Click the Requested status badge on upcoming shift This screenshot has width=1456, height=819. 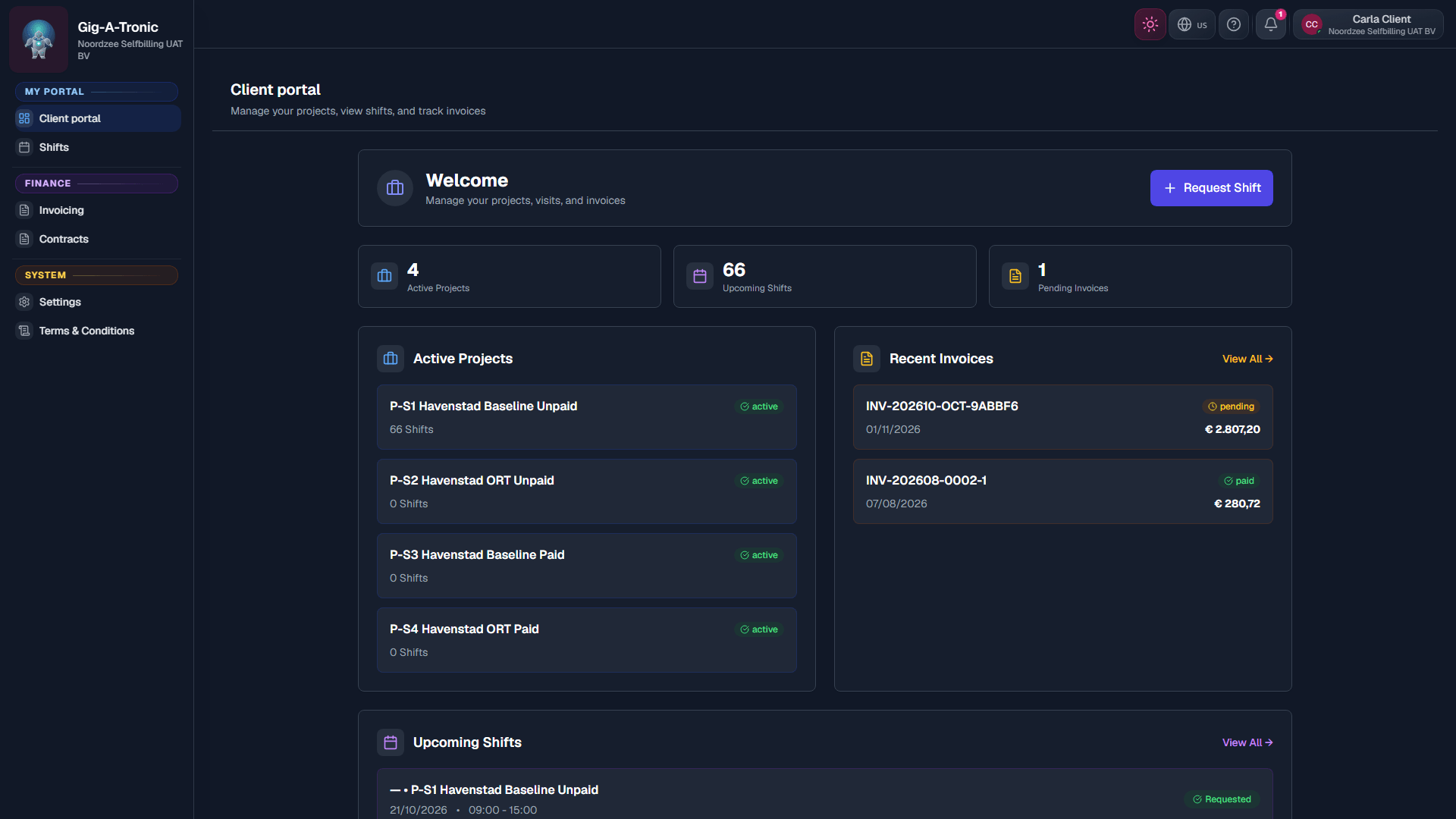tap(1222, 799)
